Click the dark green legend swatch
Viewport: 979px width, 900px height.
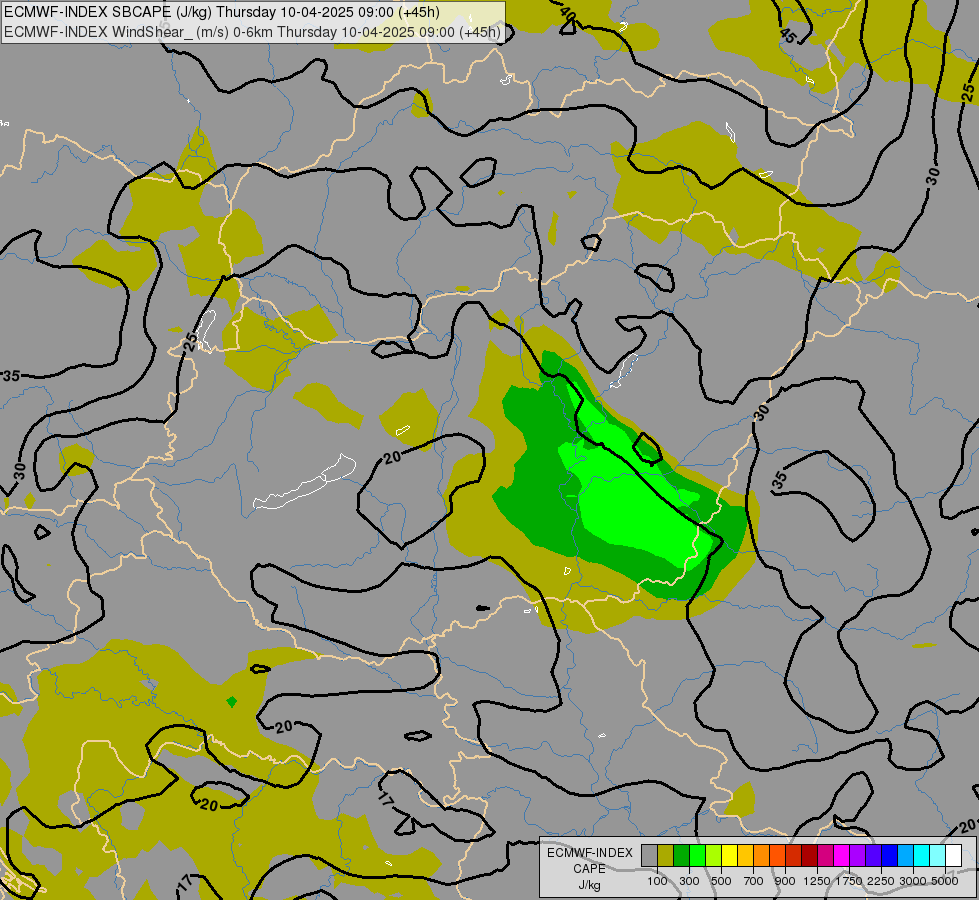point(682,856)
